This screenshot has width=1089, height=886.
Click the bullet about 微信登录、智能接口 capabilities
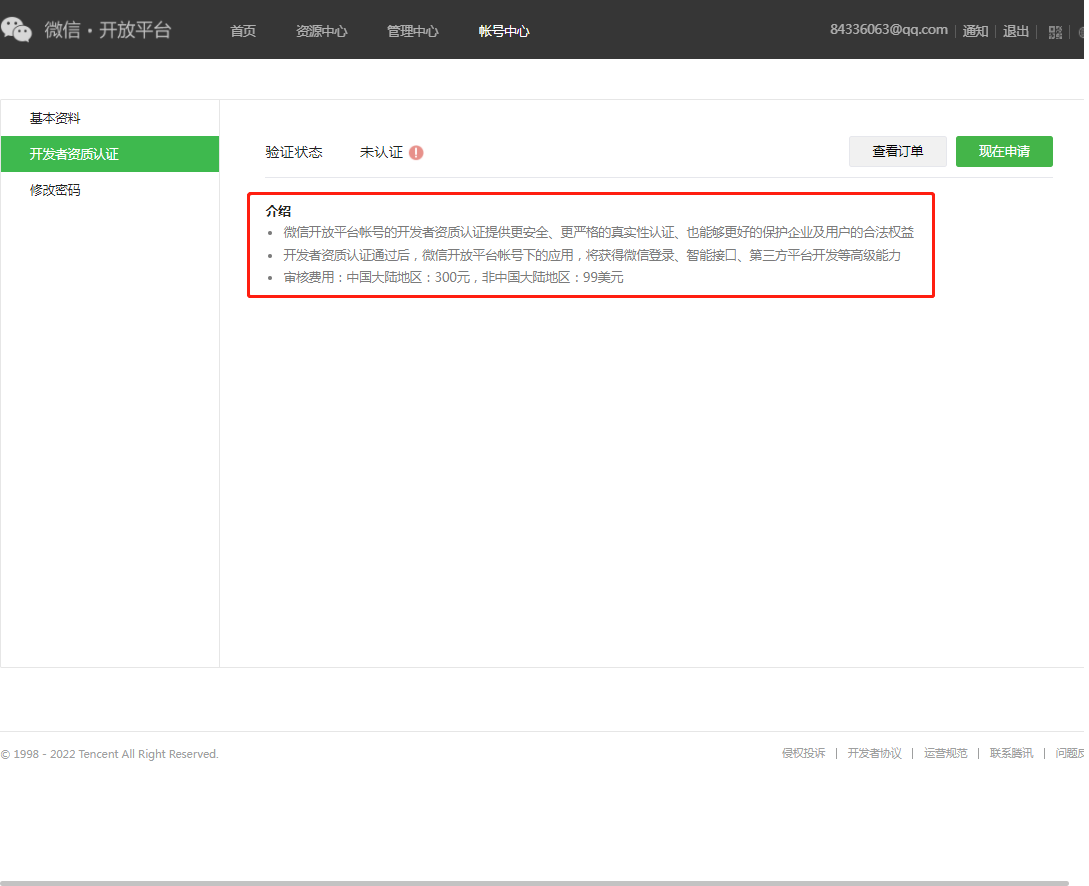tap(592, 256)
